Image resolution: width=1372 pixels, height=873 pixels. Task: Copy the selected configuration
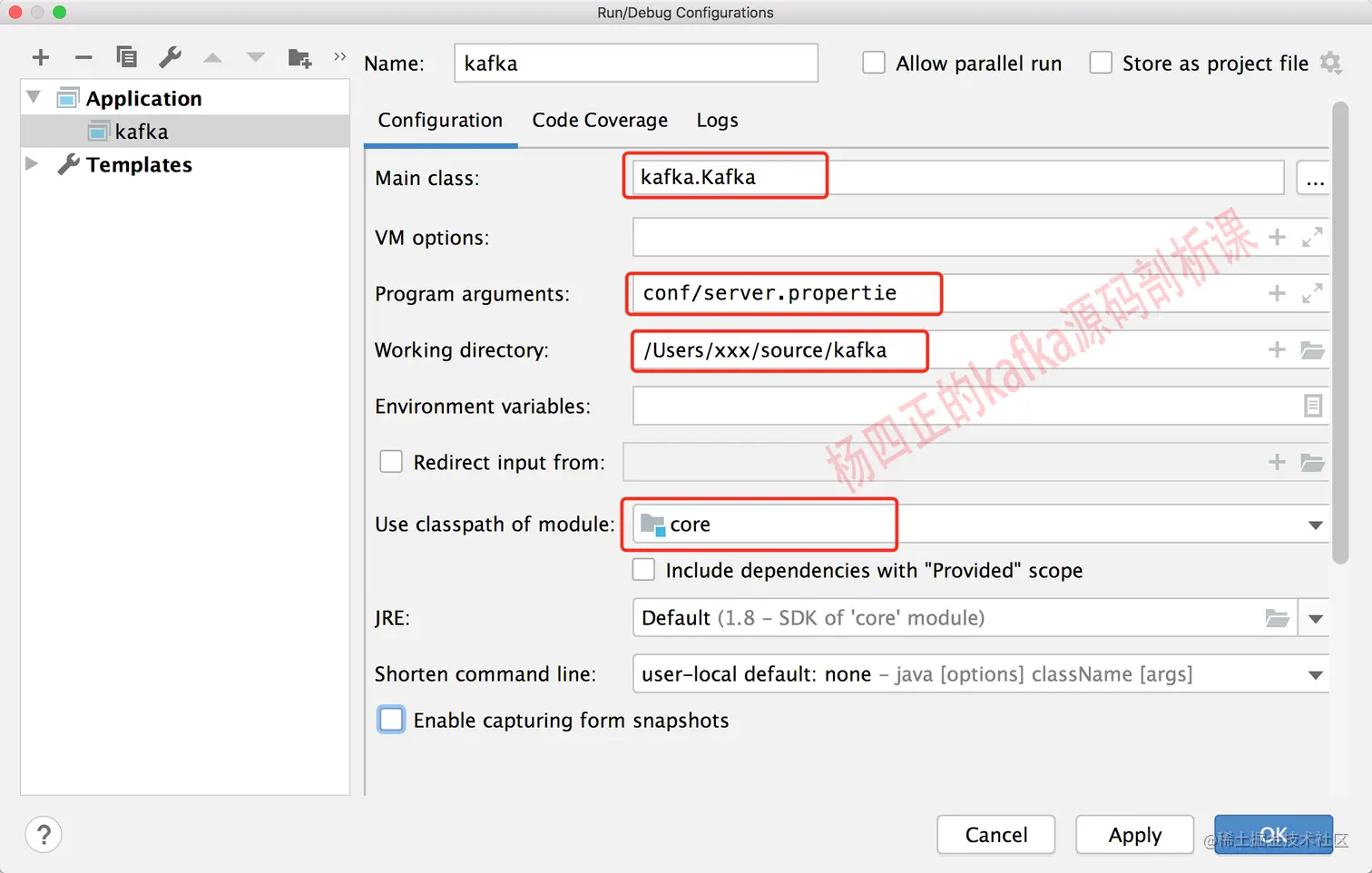126,57
